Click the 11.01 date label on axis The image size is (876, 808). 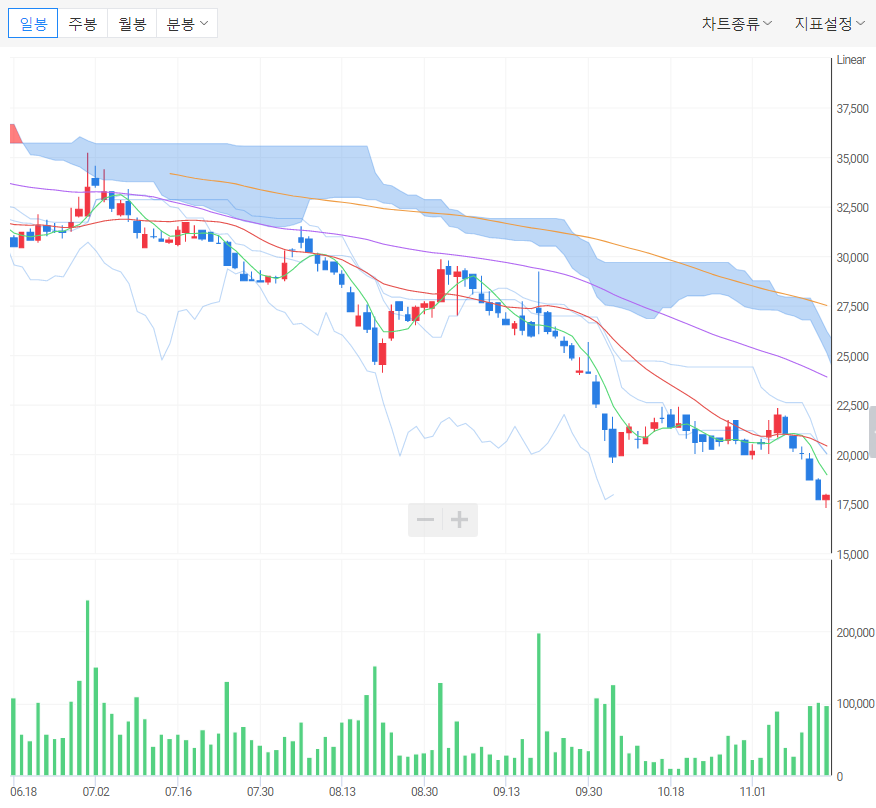pos(753,792)
